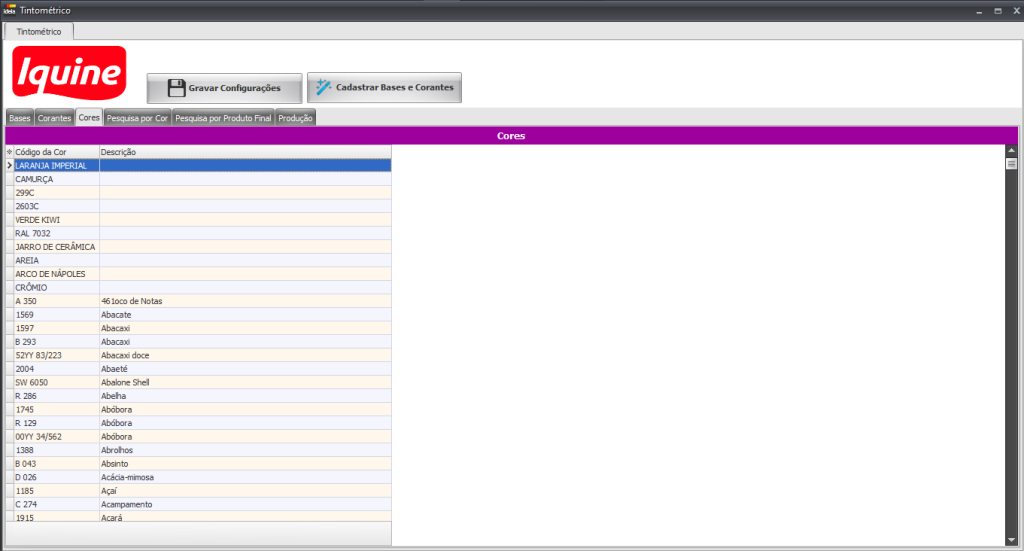The height and width of the screenshot is (551, 1024).
Task: Sort by Código da Cor column header
Action: [x=55, y=152]
